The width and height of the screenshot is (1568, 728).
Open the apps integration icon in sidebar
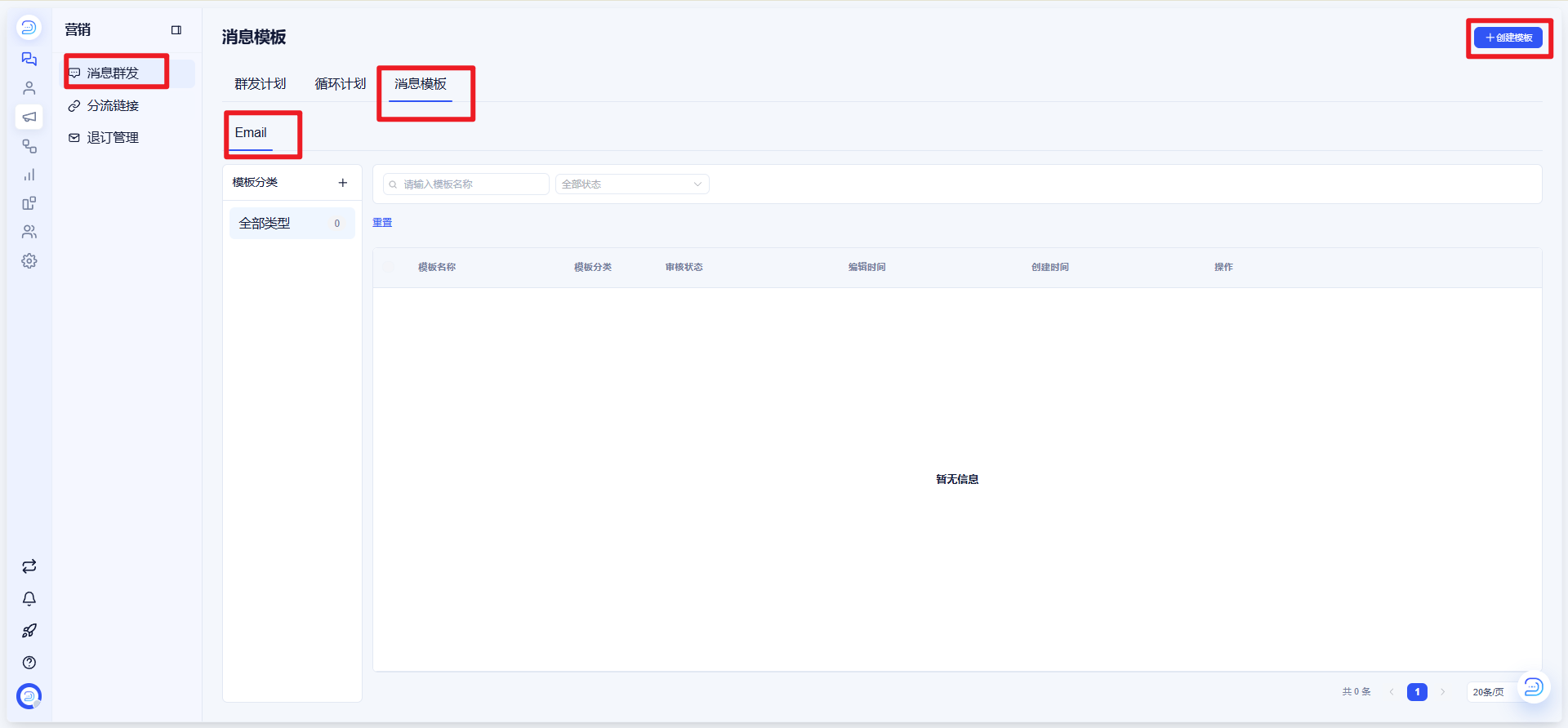pyautogui.click(x=29, y=203)
